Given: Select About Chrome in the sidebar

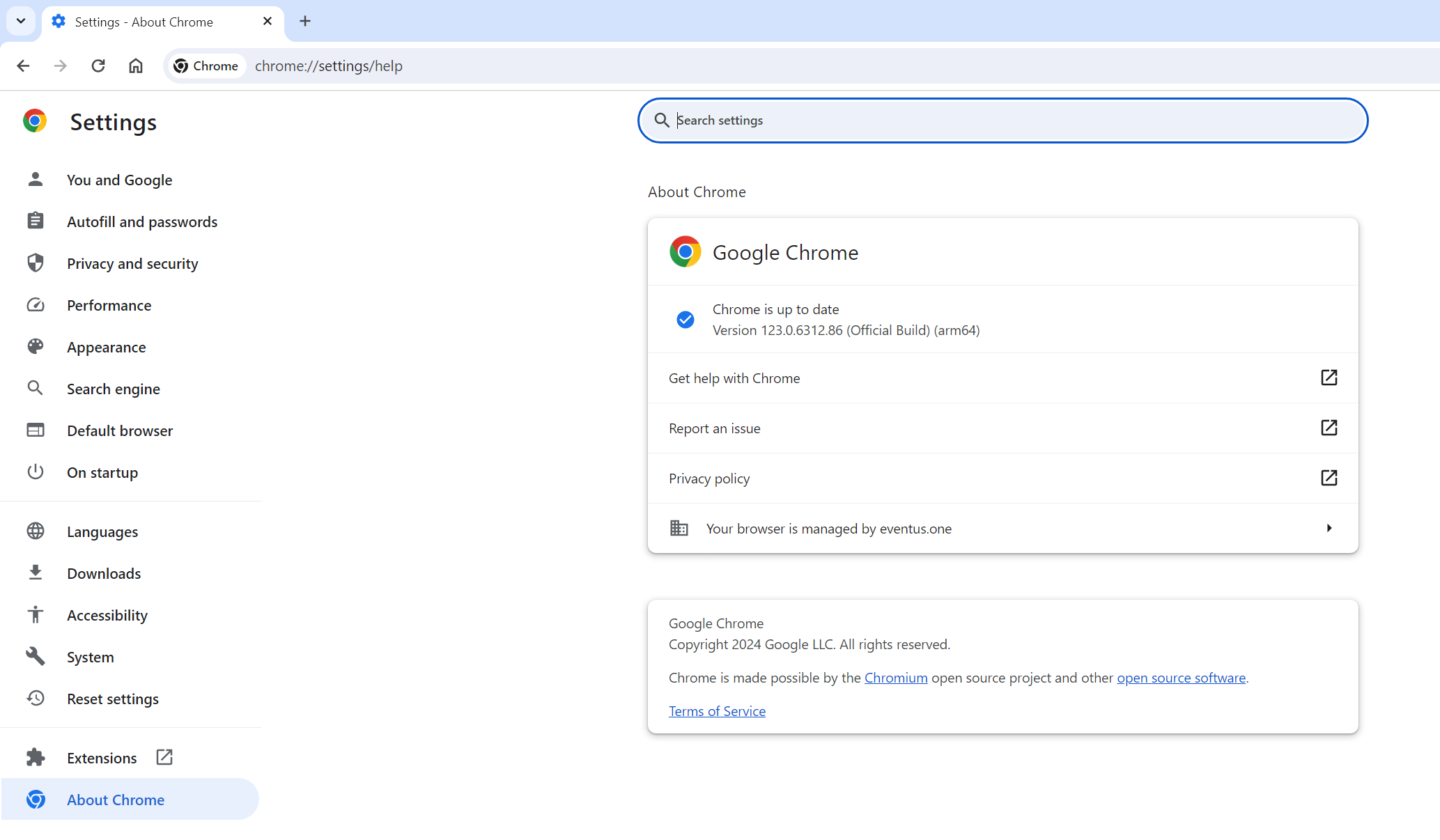Looking at the screenshot, I should 115,799.
